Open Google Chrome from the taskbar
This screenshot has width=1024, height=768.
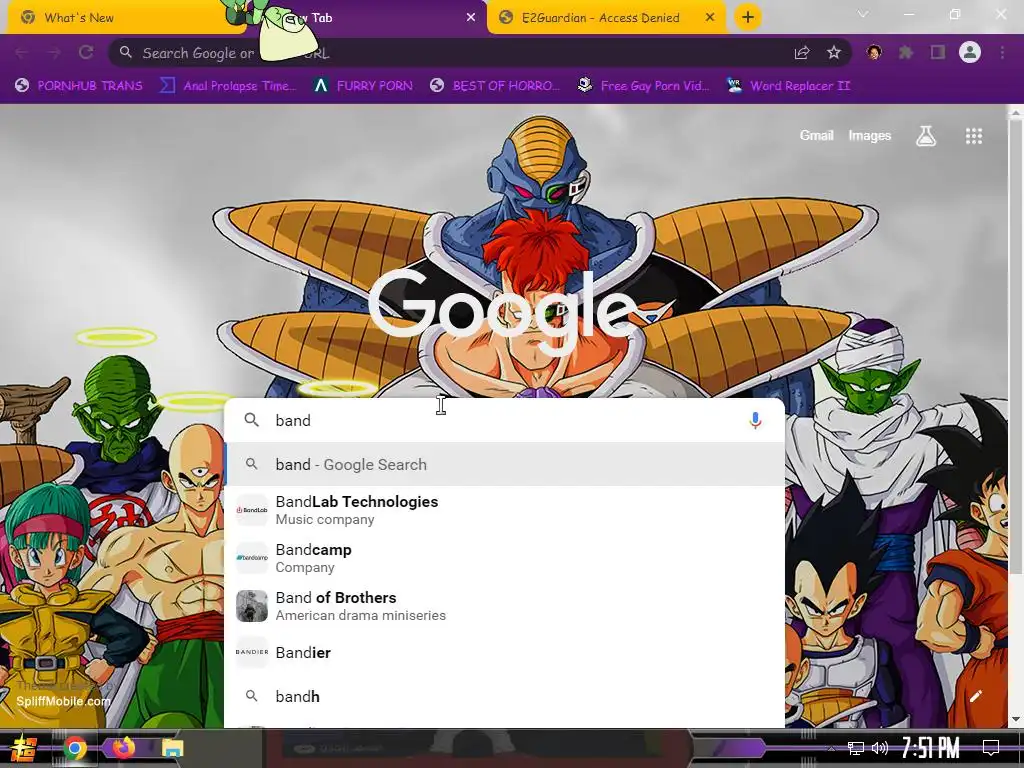click(x=74, y=748)
